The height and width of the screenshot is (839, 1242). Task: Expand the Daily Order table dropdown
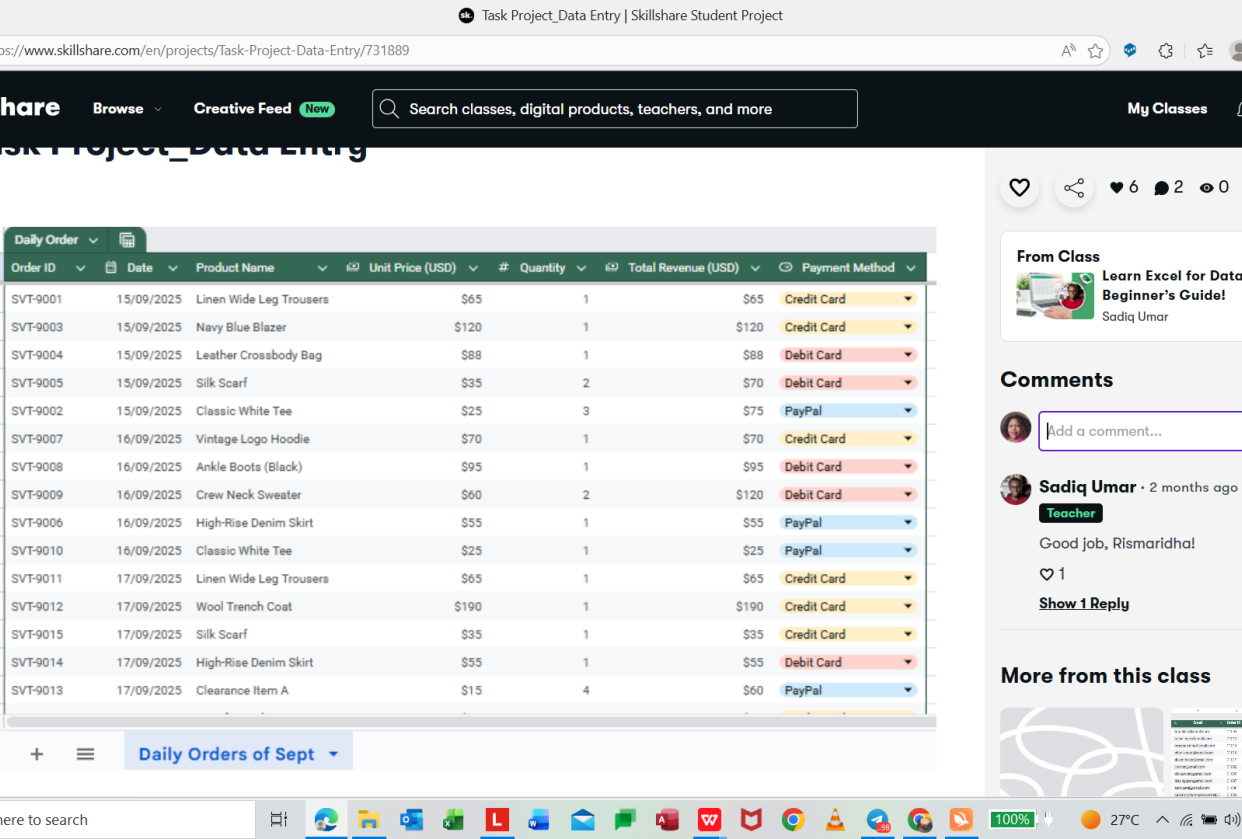click(x=93, y=240)
